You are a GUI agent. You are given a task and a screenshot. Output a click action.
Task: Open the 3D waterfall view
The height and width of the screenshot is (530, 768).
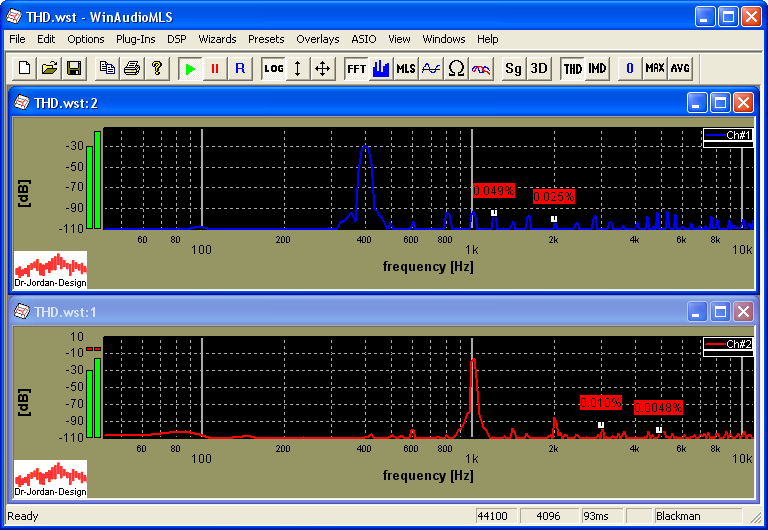[x=539, y=68]
